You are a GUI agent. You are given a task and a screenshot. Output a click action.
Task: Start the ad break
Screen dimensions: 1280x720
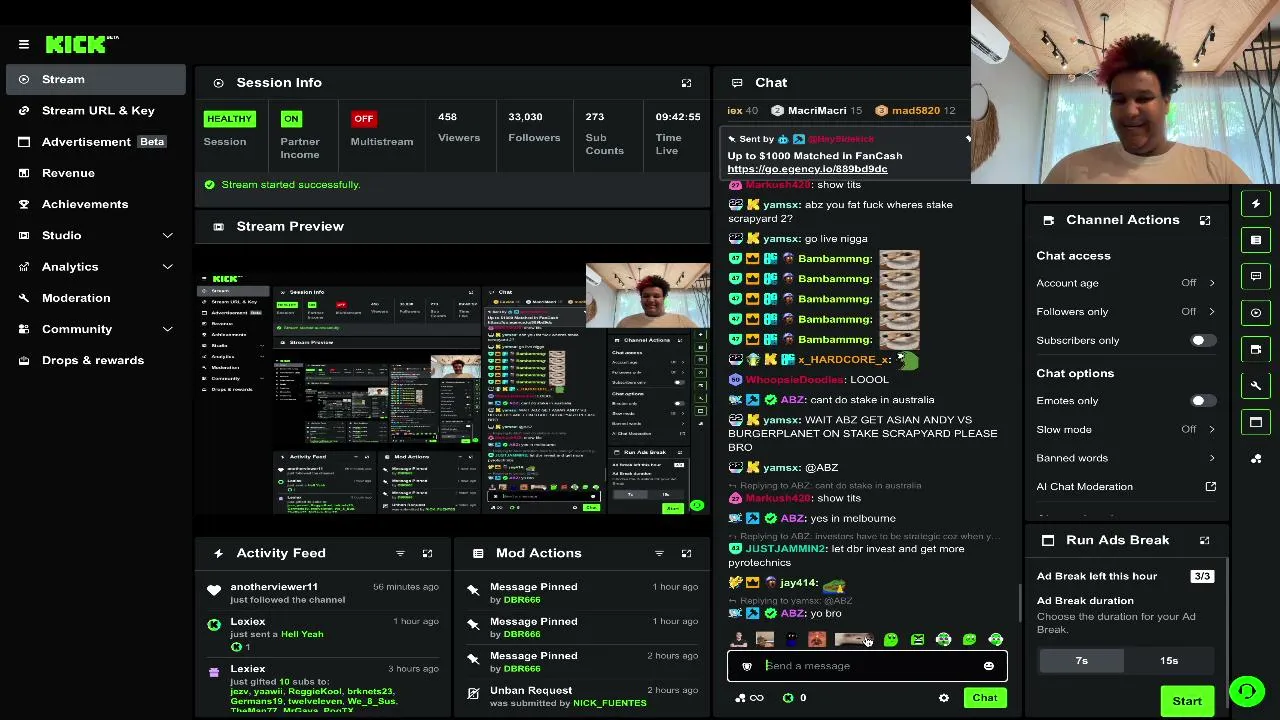tap(1187, 701)
